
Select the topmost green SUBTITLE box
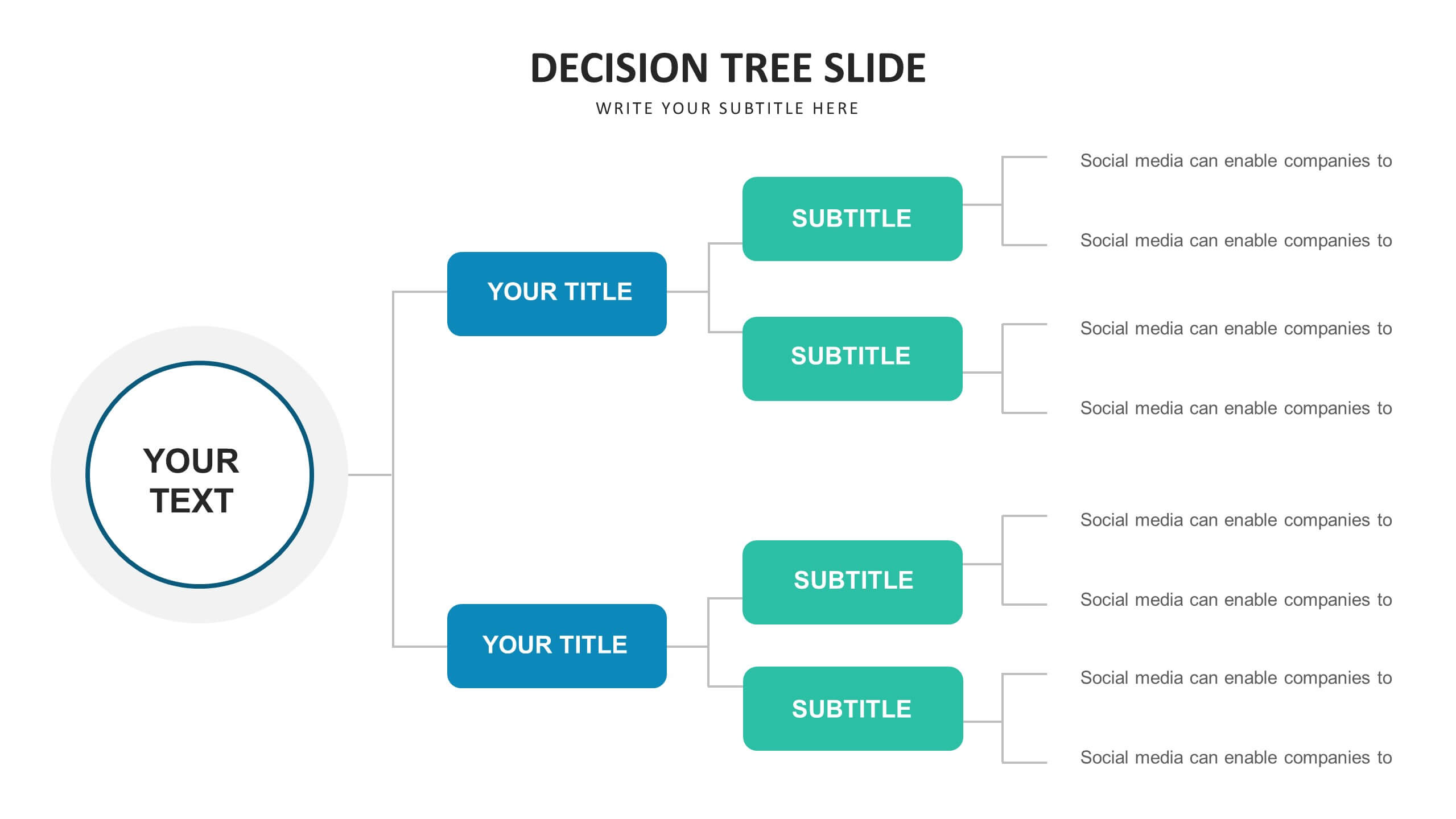[852, 219]
